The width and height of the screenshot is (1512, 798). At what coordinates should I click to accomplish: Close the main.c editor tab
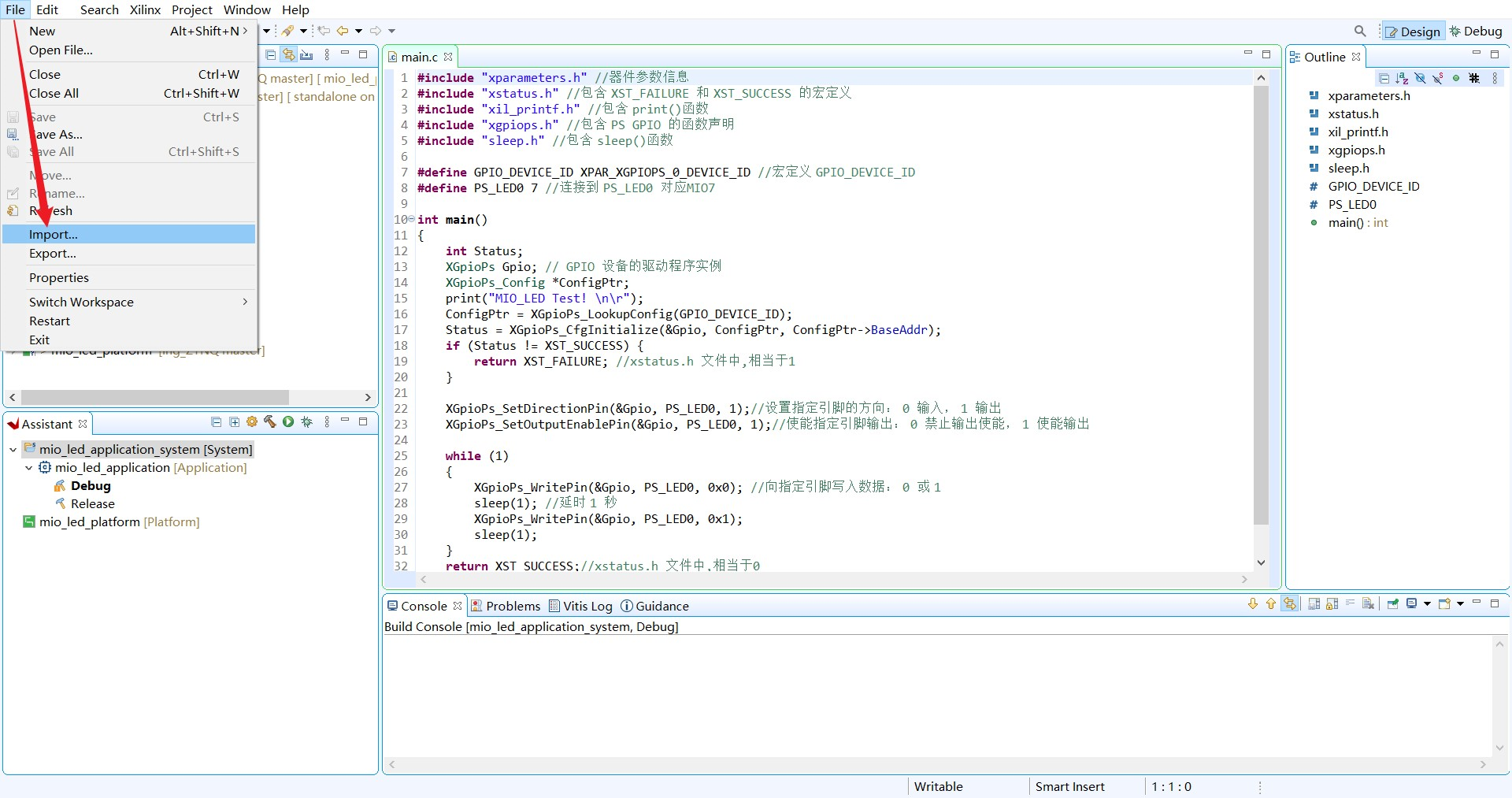coord(448,57)
